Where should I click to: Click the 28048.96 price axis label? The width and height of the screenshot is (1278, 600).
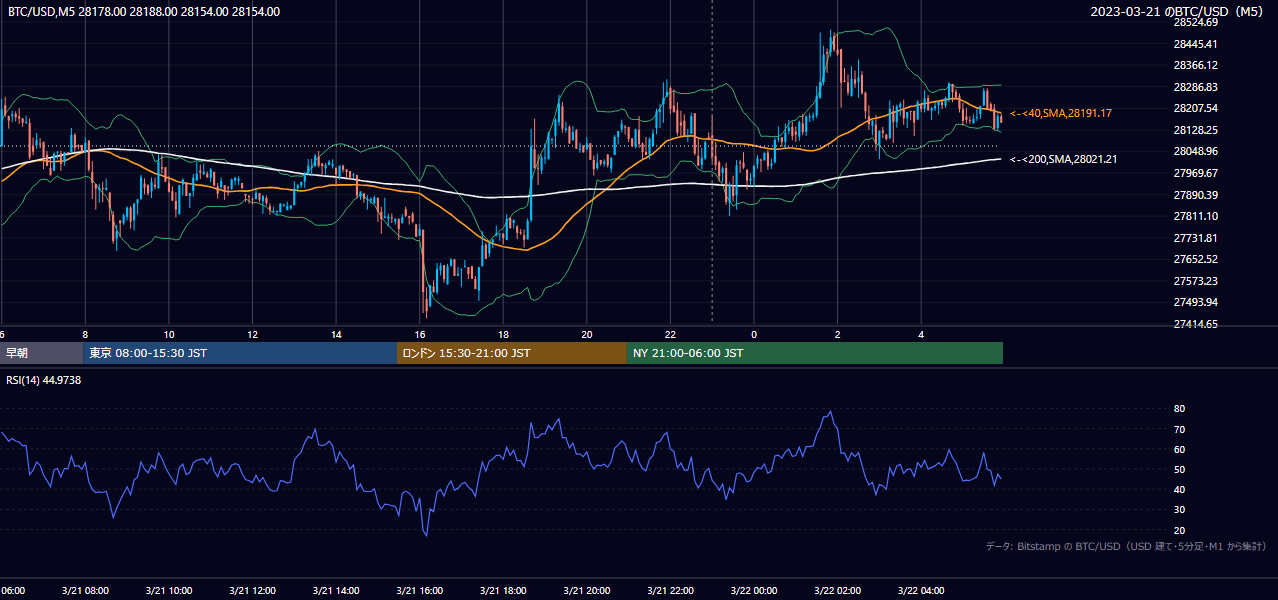pyautogui.click(x=1195, y=151)
